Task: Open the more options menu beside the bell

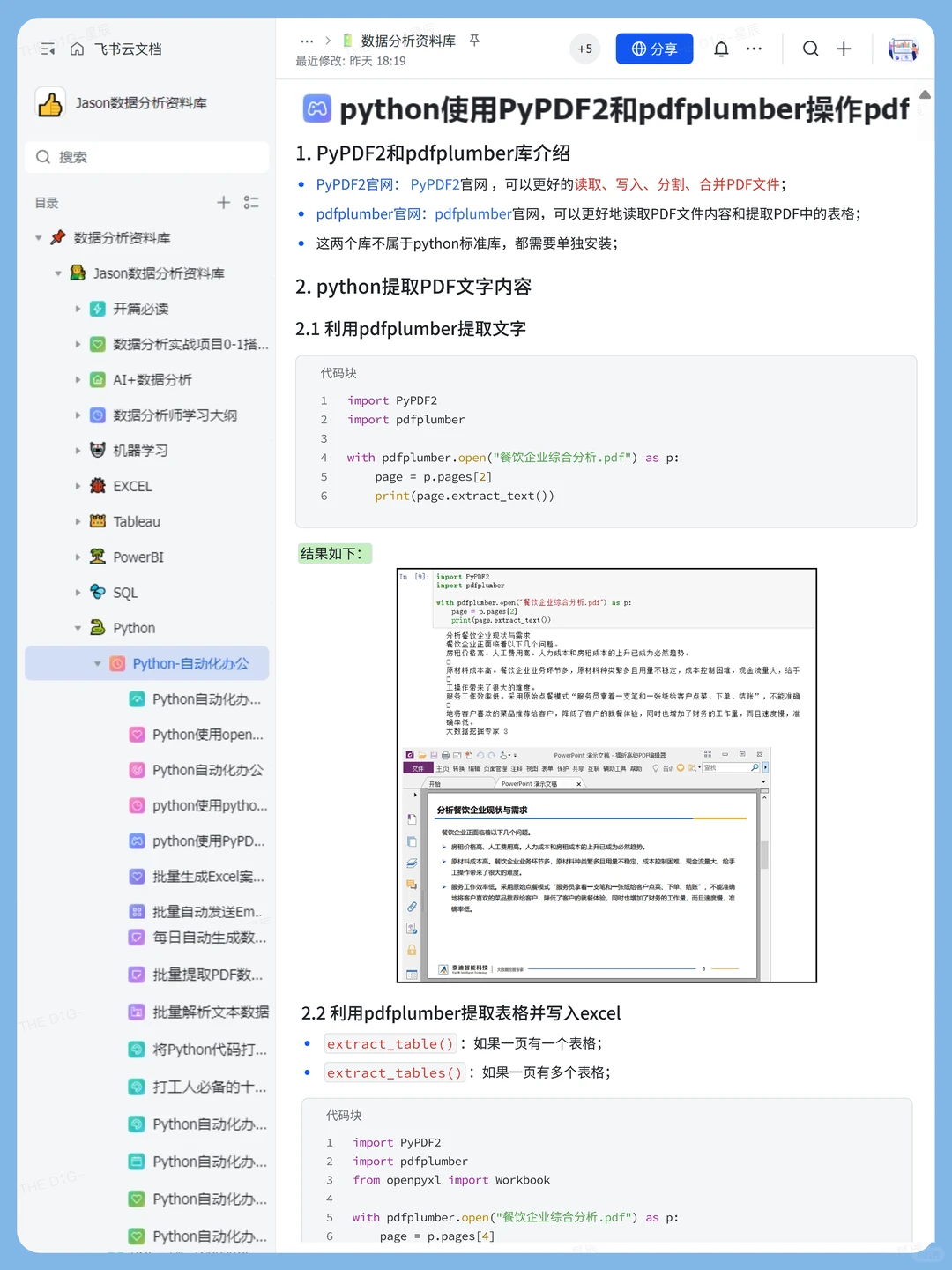Action: (754, 49)
